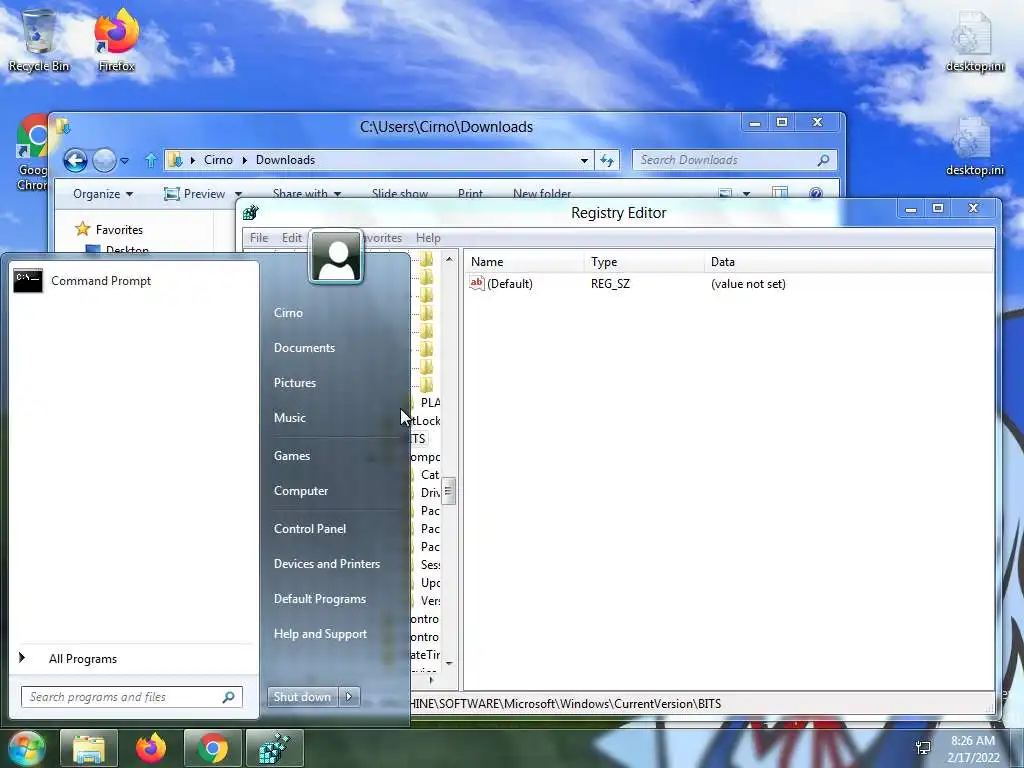Viewport: 1024px width, 768px height.
Task: Open the change view dropdown arrow in explorer
Action: point(746,194)
